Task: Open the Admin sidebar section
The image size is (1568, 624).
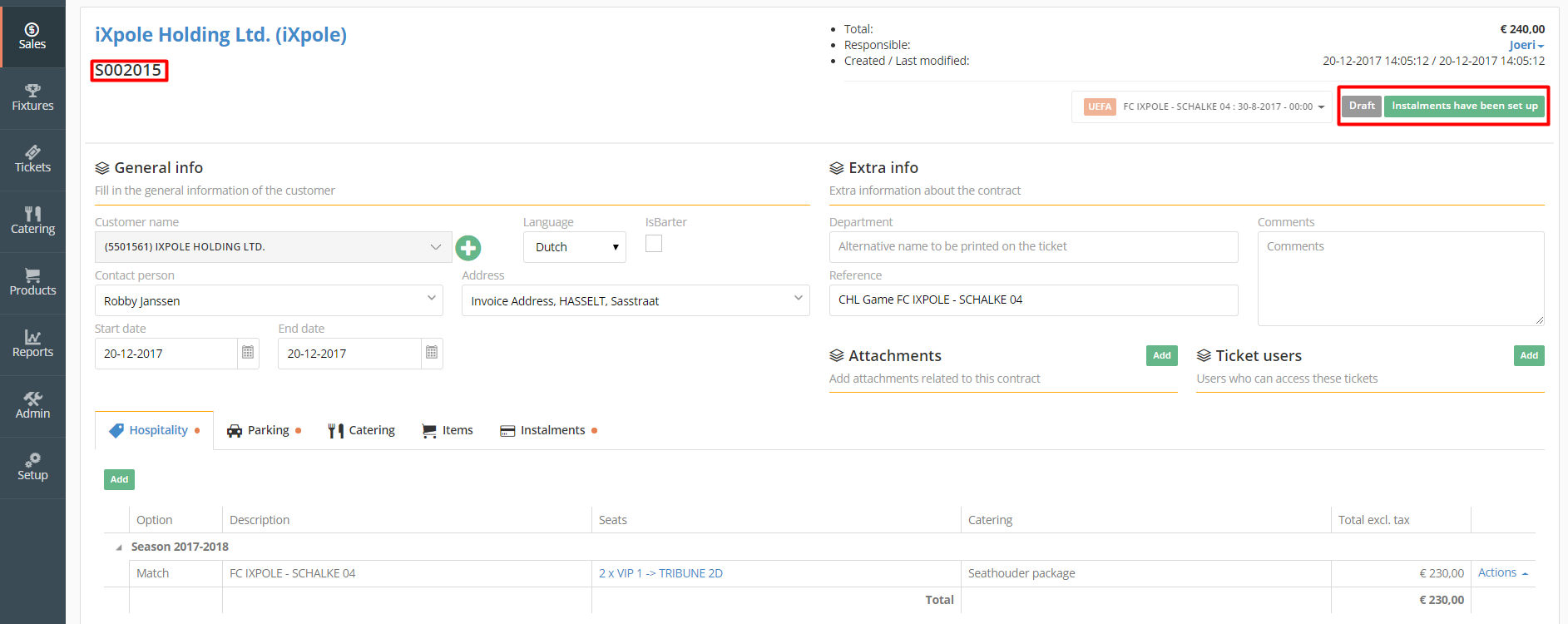Action: [32, 406]
